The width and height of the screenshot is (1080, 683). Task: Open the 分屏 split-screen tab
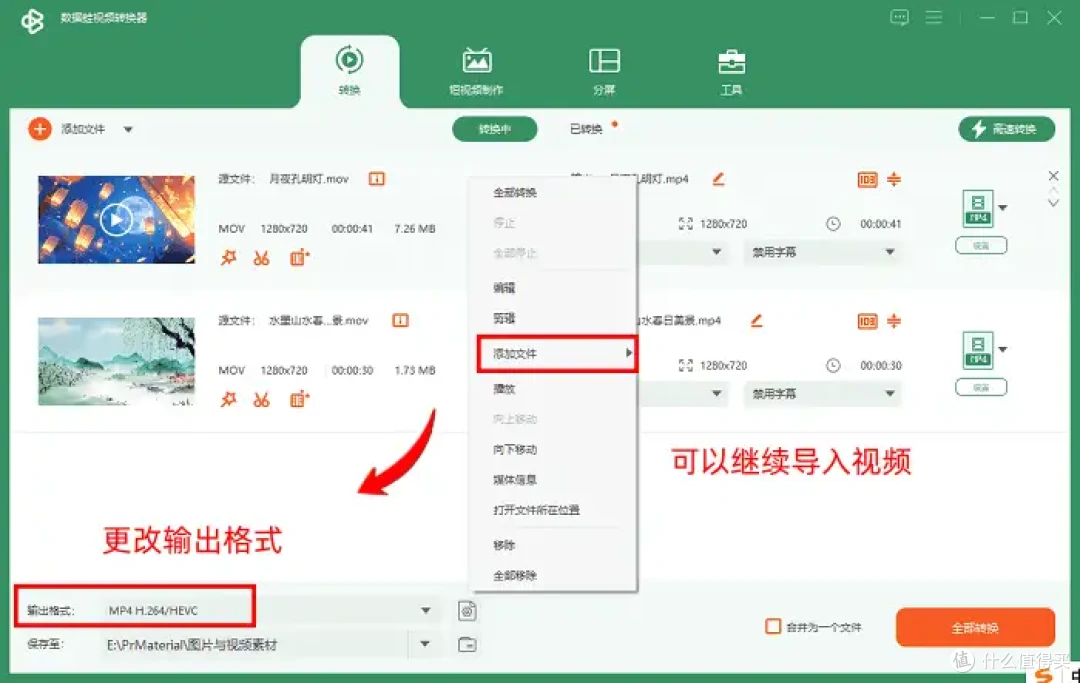[x=604, y=71]
